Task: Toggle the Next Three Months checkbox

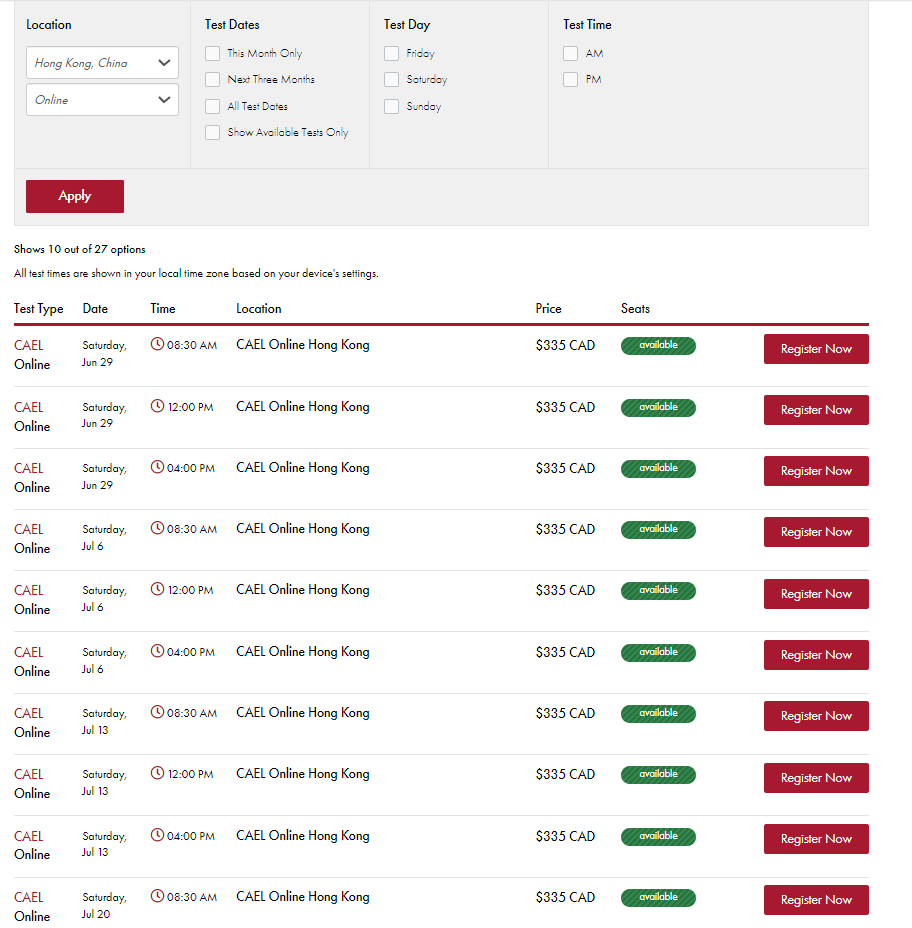Action: click(x=212, y=79)
